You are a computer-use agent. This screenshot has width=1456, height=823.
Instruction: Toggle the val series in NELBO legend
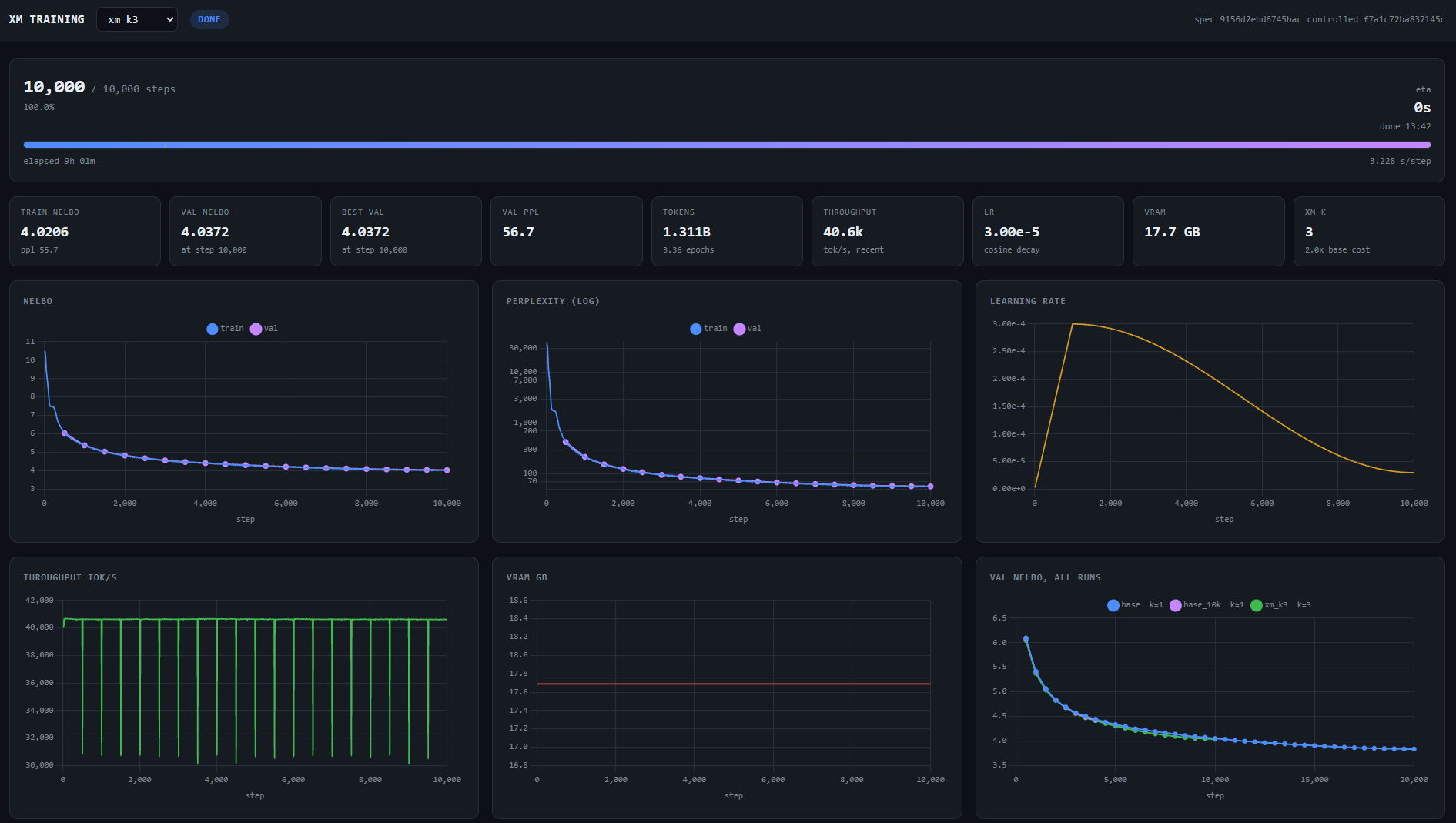[x=264, y=329]
